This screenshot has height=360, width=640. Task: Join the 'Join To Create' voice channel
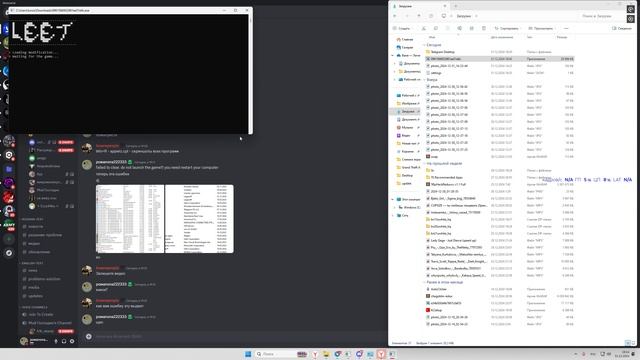(41, 315)
